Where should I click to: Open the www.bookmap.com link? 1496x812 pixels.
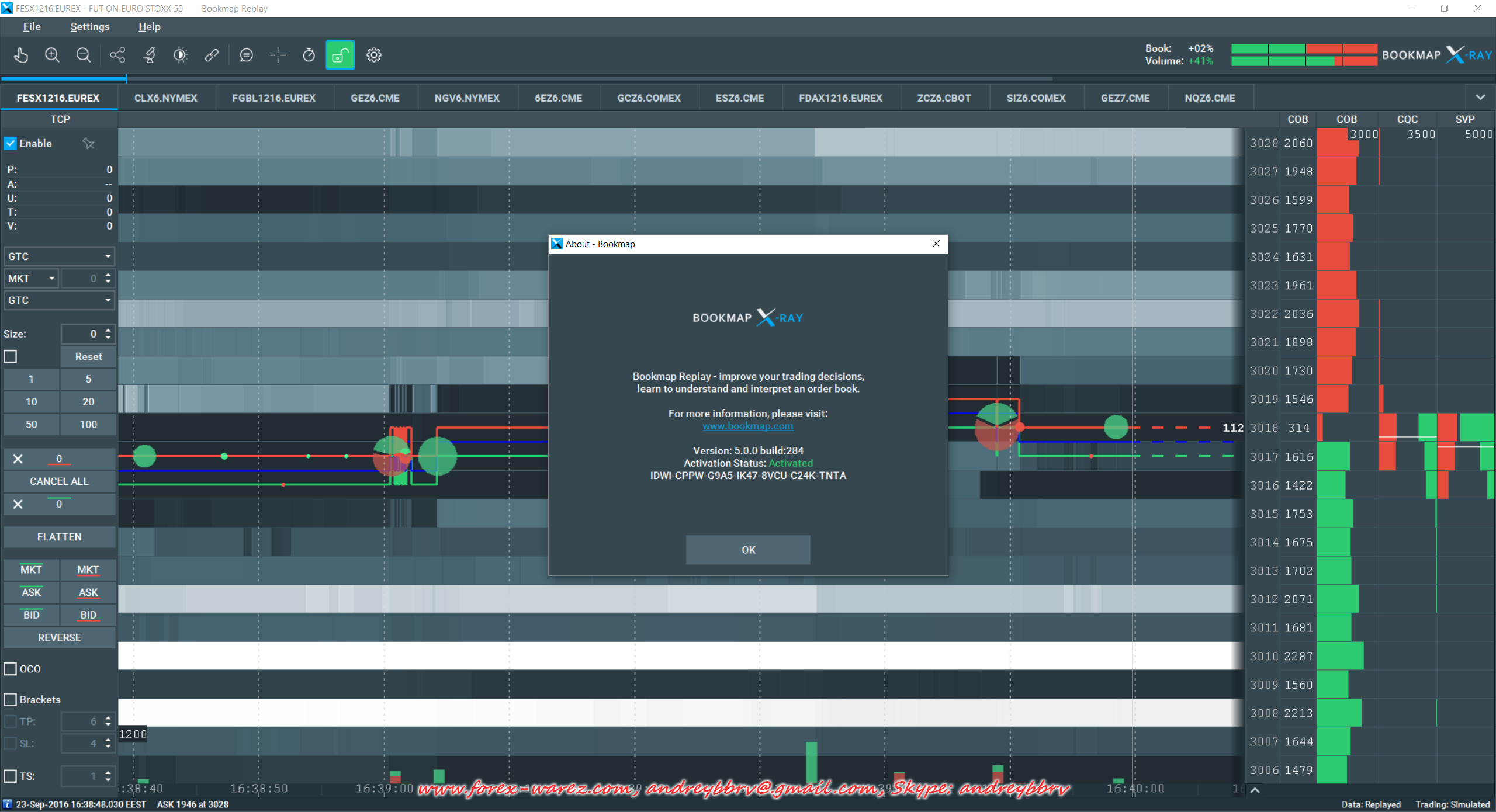tap(747, 426)
